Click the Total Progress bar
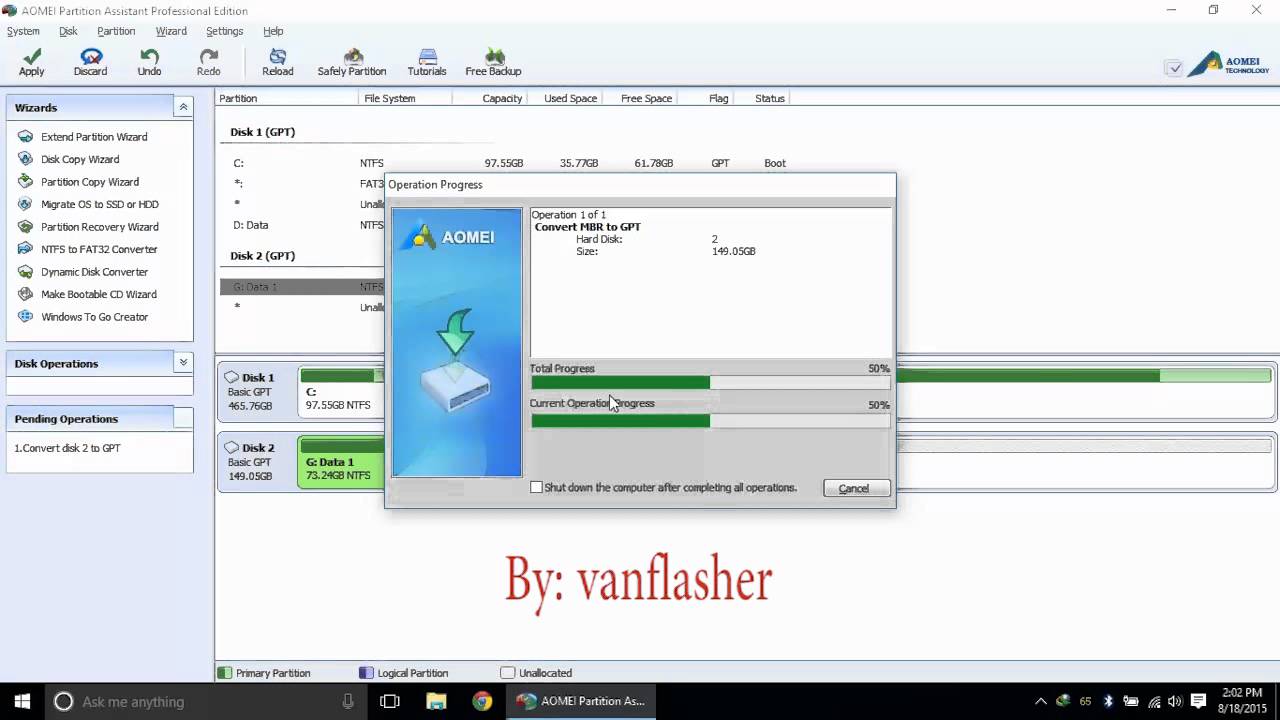Screen dimensions: 1280x720 click(x=710, y=382)
